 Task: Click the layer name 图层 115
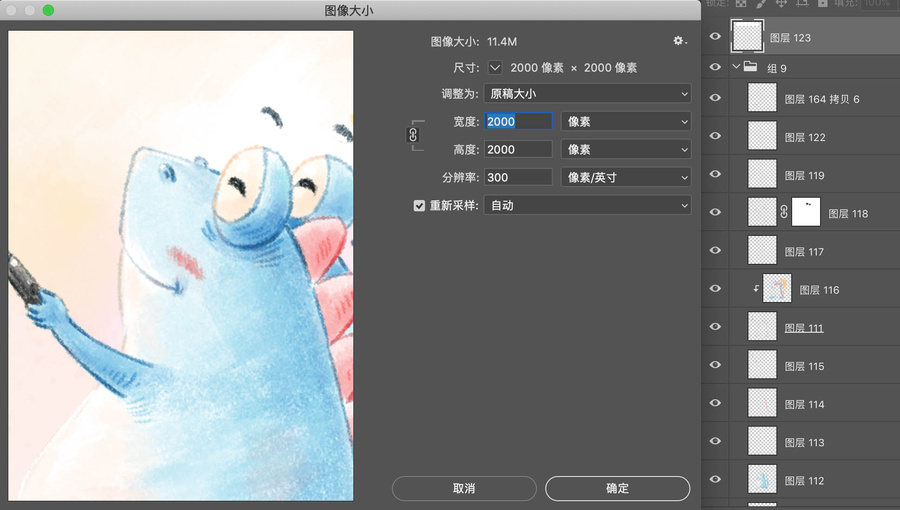[805, 366]
